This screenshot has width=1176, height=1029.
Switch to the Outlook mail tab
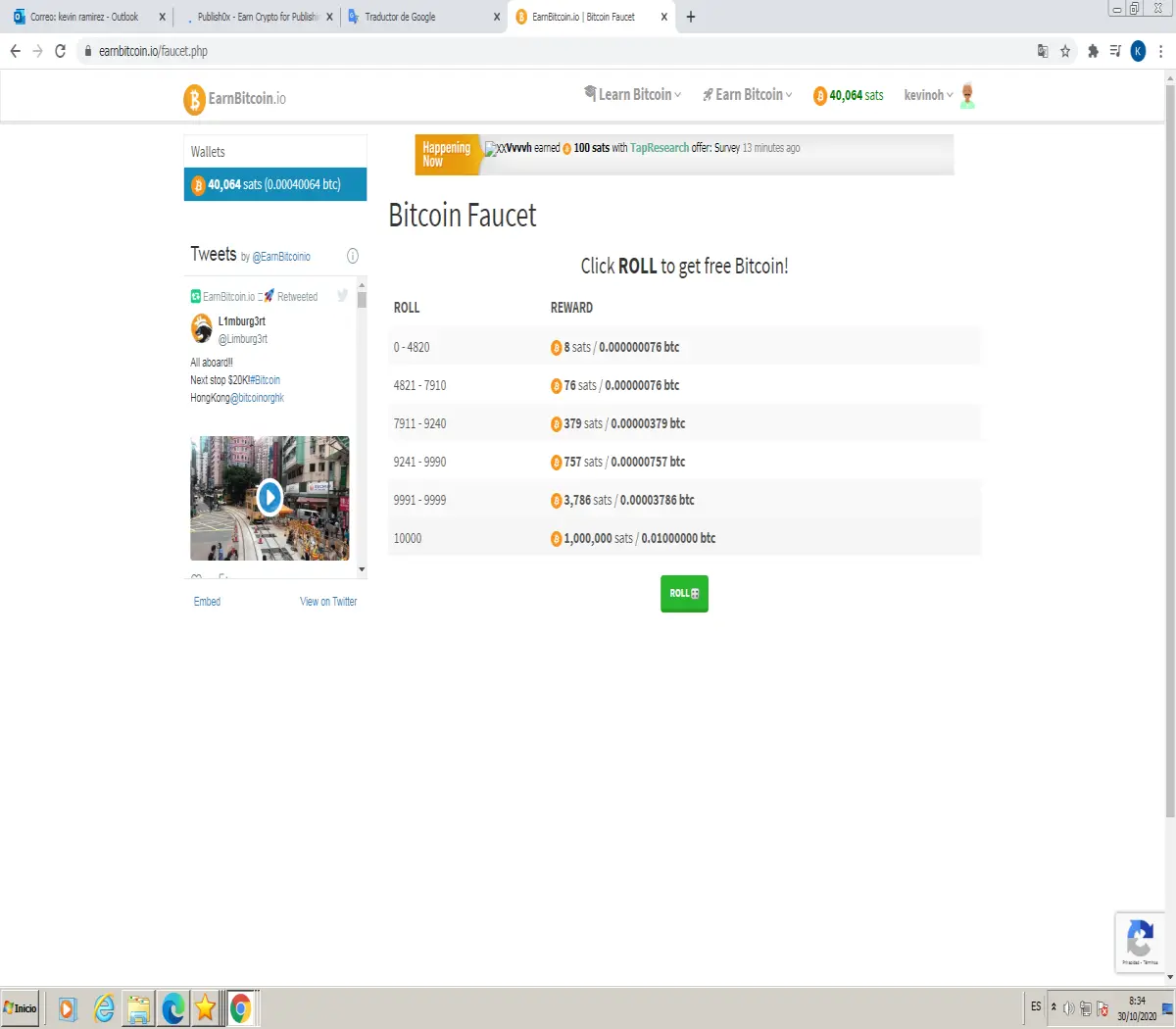coord(88,17)
